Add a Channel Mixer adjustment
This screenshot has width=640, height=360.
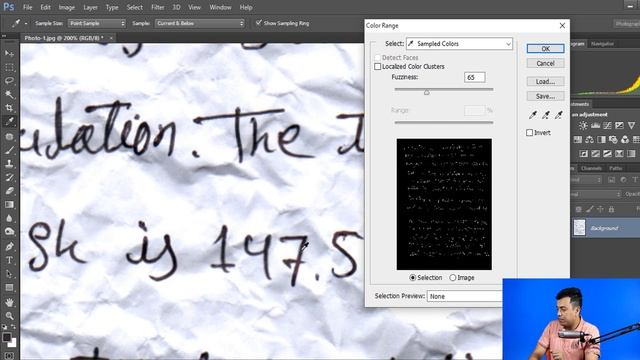625,140
